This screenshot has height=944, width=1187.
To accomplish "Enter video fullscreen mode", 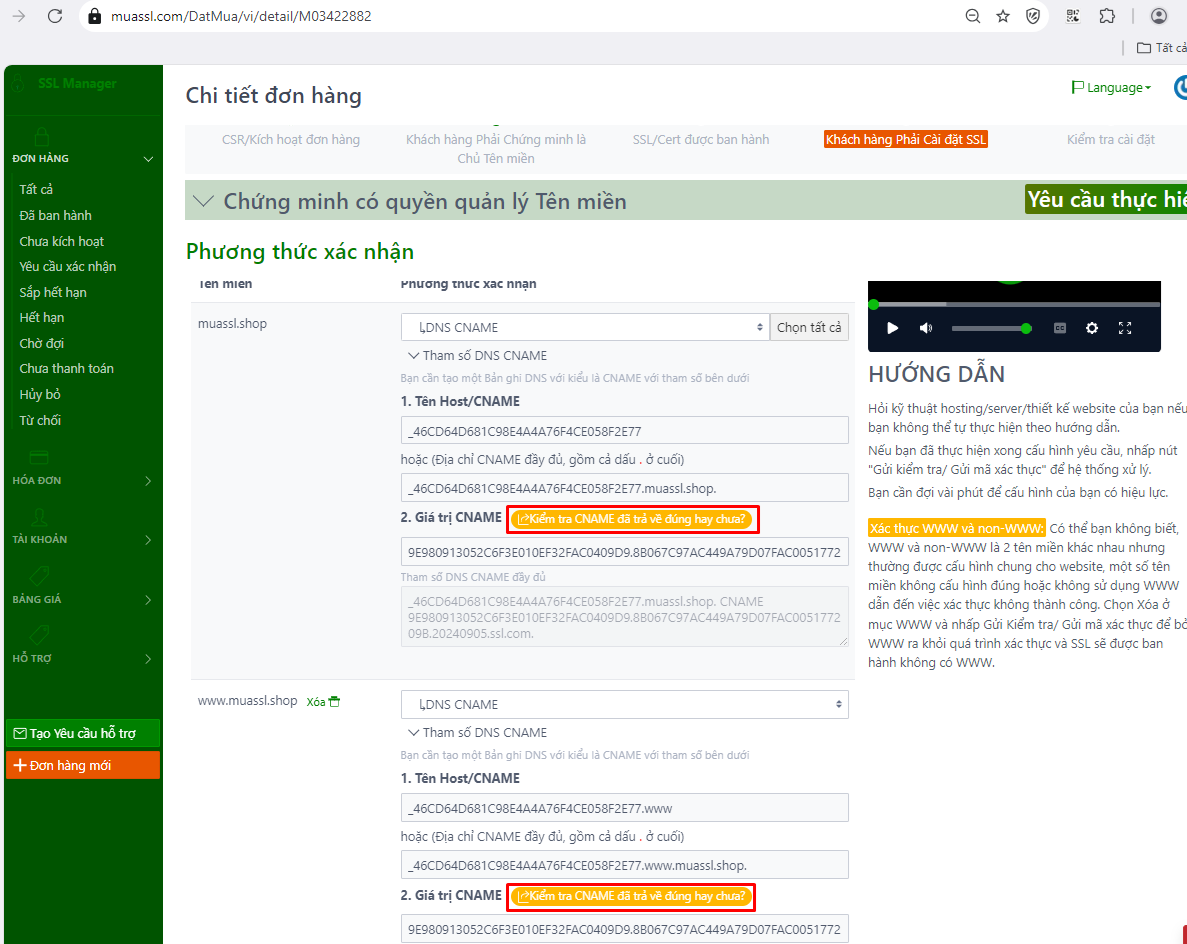I will coord(1125,328).
